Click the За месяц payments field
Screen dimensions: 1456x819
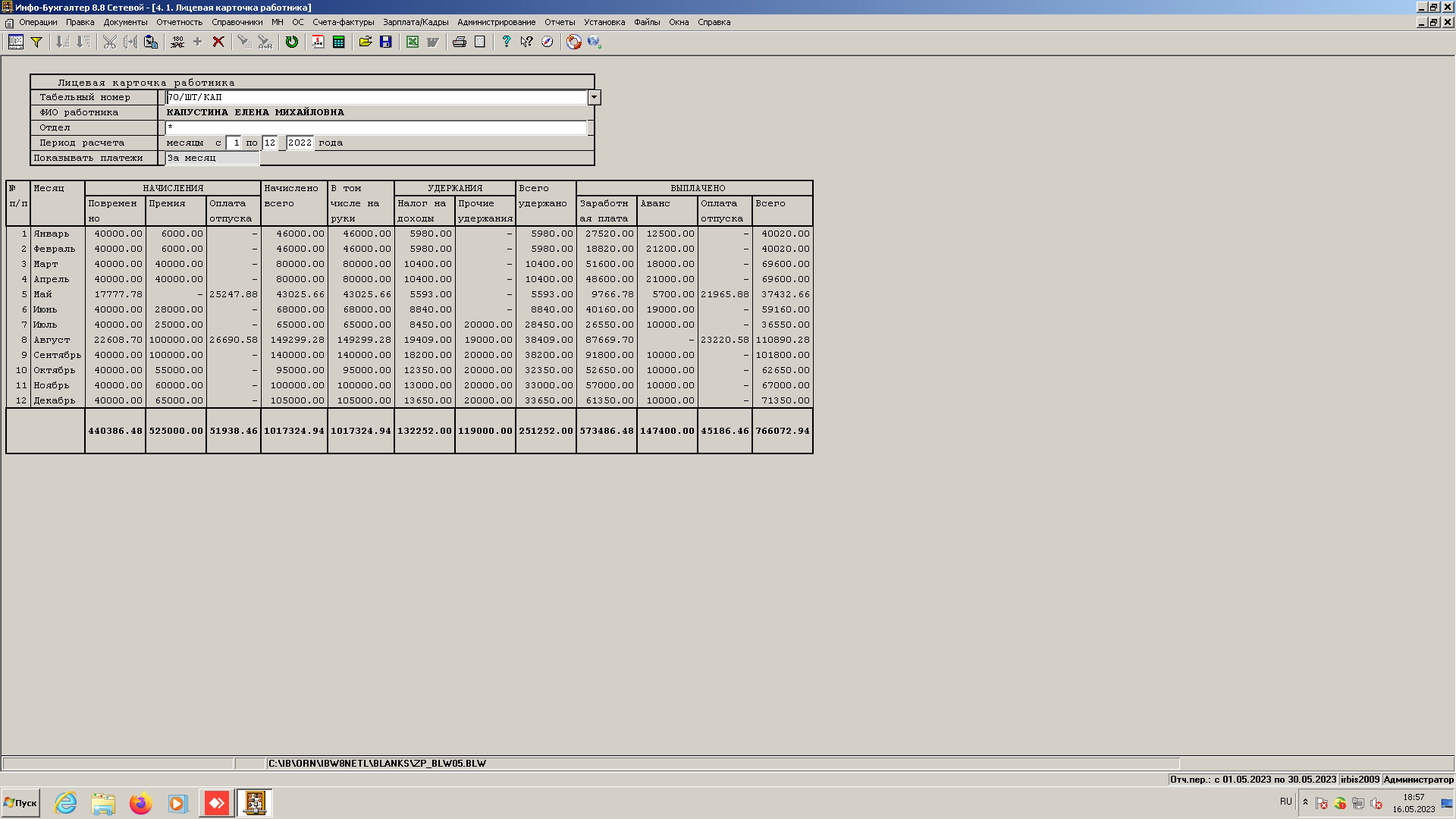tap(213, 158)
